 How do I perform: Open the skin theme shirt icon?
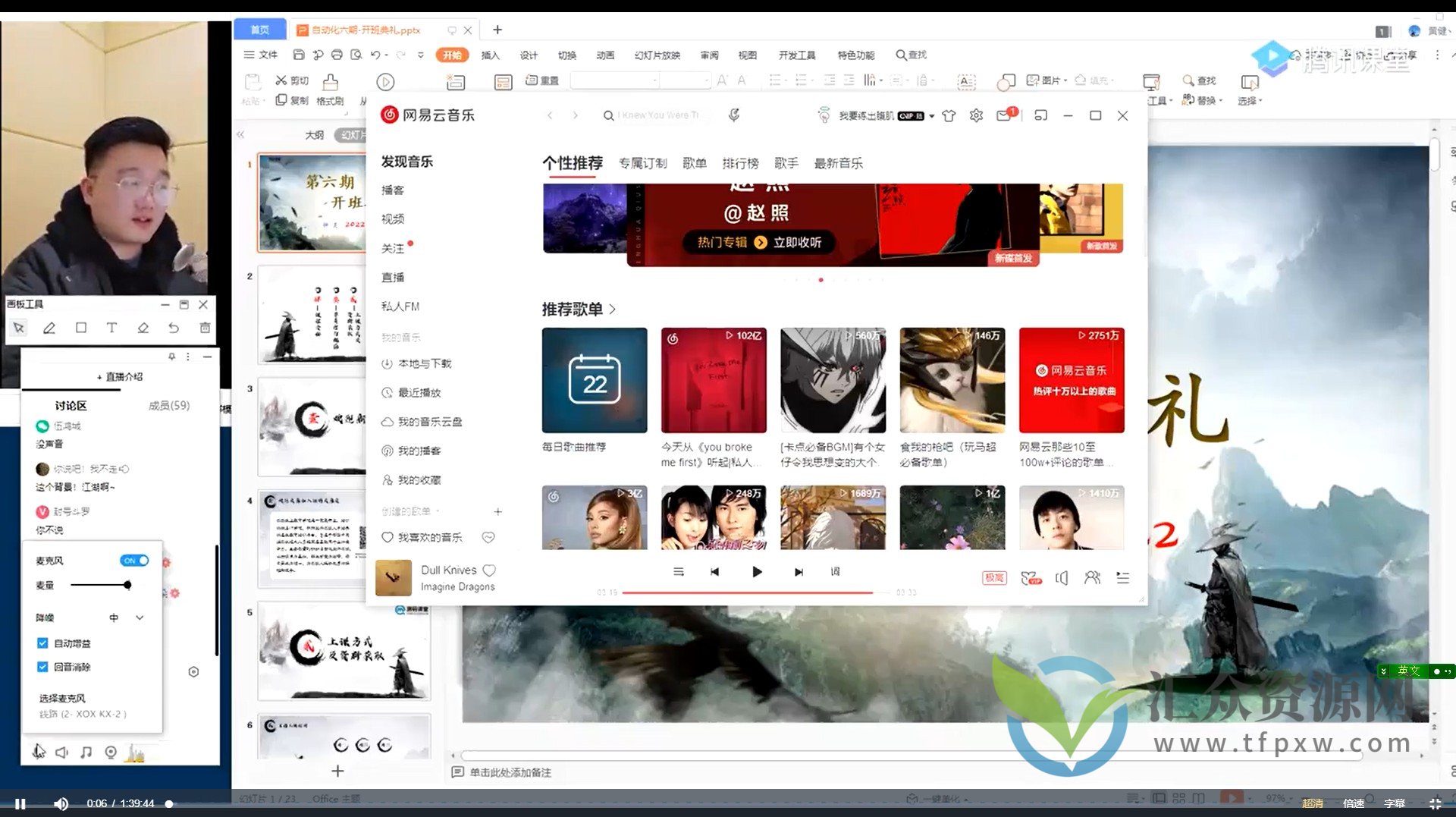[x=949, y=115]
